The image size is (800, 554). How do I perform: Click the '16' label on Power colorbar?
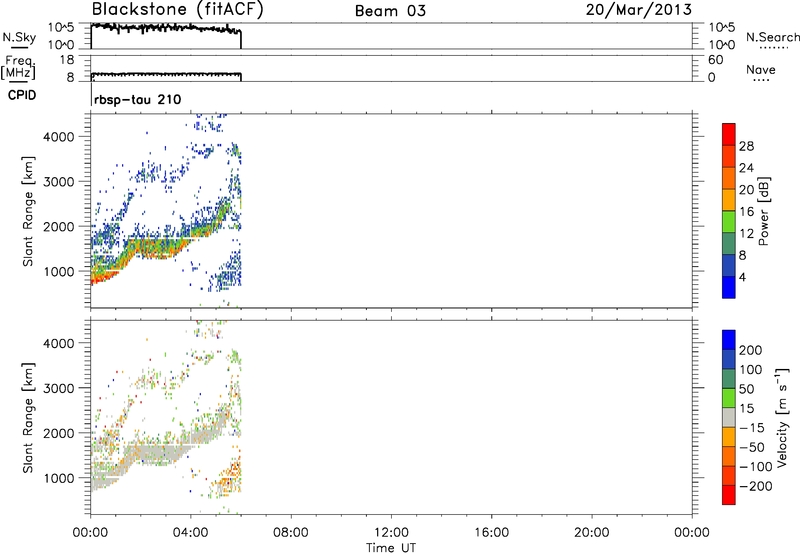coord(746,212)
